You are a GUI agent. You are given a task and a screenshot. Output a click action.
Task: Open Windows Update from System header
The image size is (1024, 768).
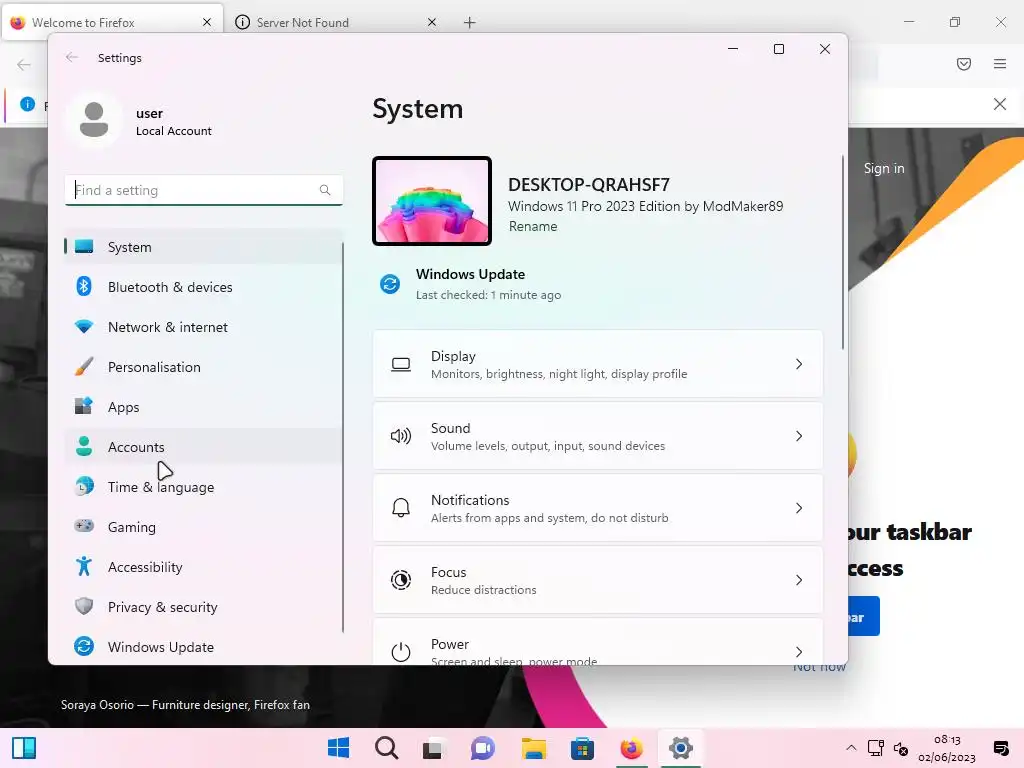coord(470,284)
